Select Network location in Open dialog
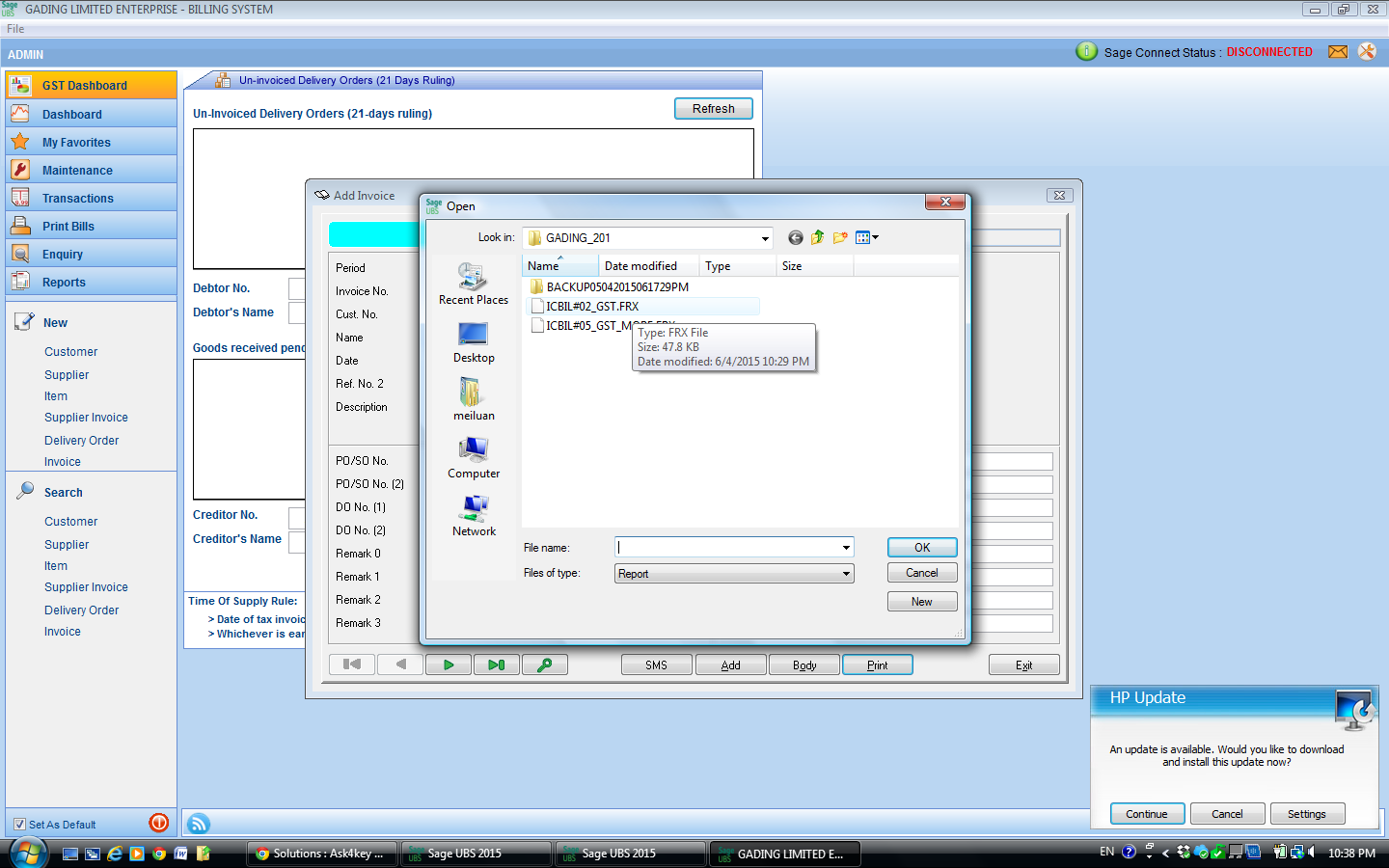The image size is (1389, 868). (x=474, y=515)
